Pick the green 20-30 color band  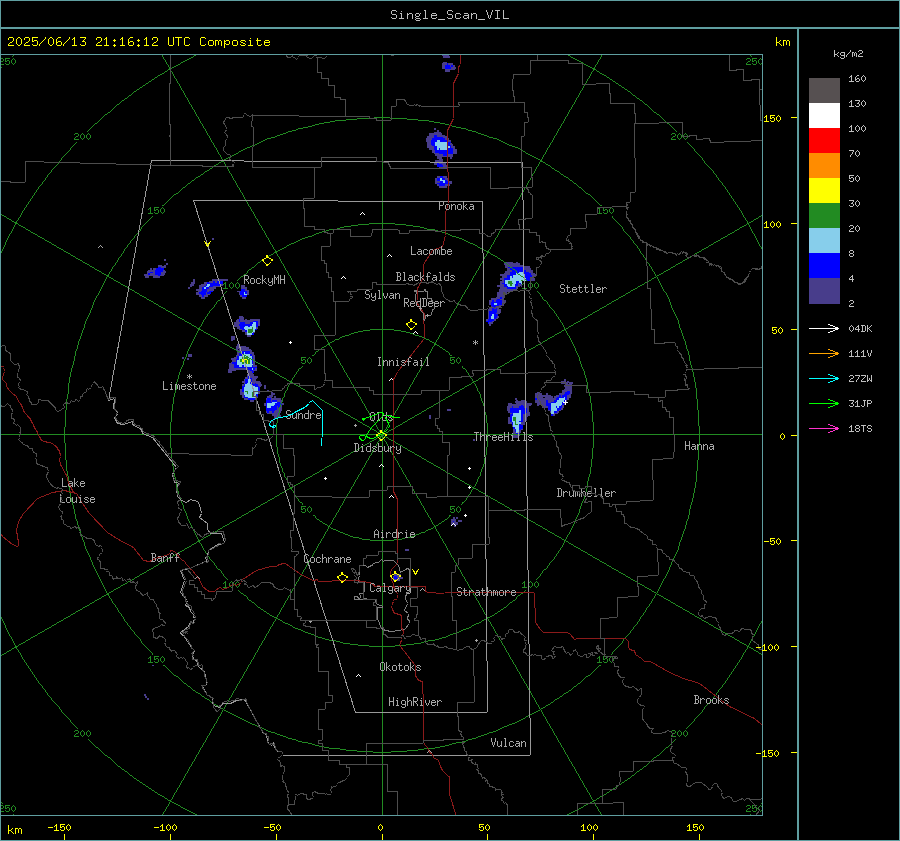824,216
